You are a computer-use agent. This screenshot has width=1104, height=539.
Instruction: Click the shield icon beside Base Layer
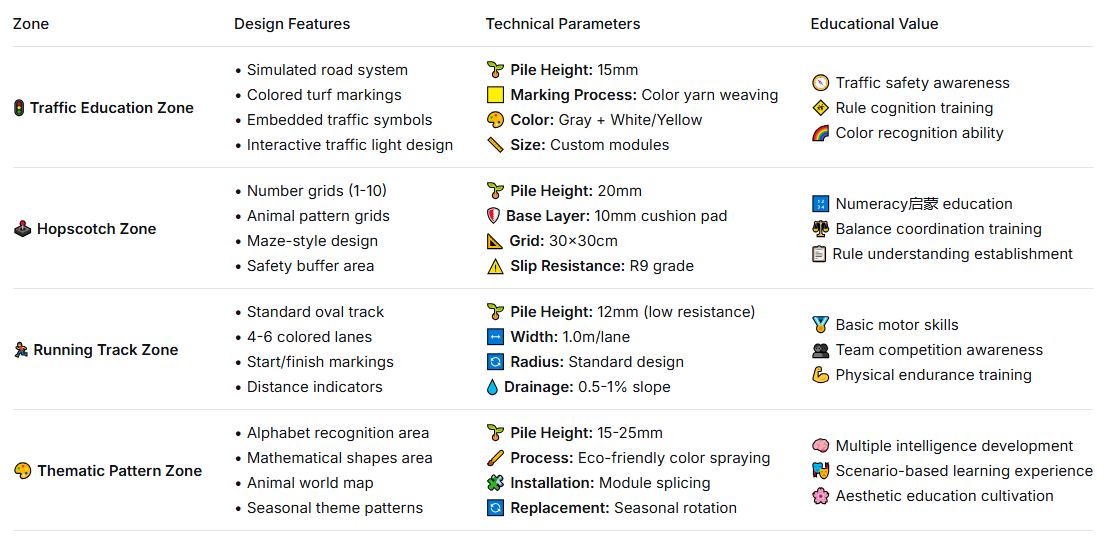[x=493, y=216]
